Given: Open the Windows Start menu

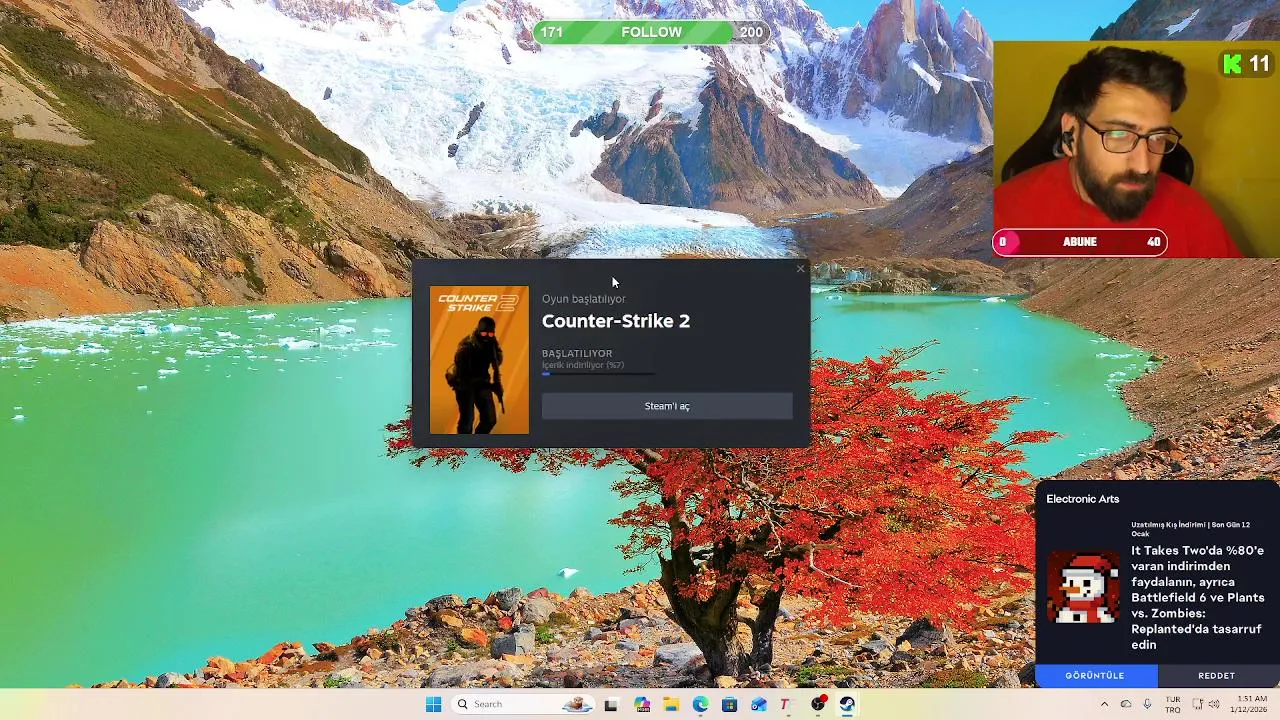Looking at the screenshot, I should (x=433, y=704).
